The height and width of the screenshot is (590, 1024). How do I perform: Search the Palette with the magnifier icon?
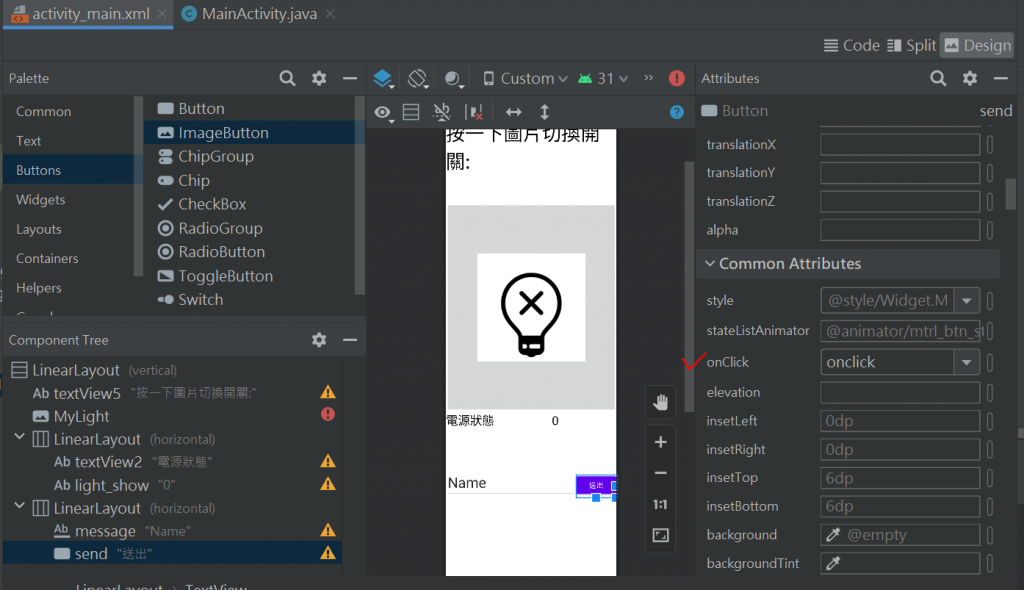coord(287,78)
